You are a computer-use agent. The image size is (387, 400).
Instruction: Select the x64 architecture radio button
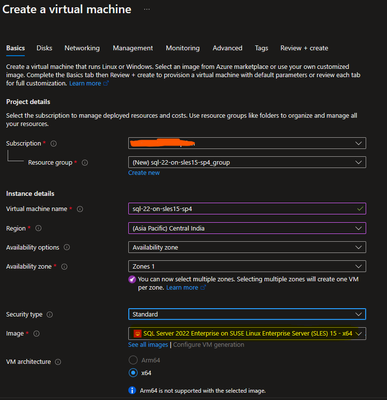click(x=133, y=373)
